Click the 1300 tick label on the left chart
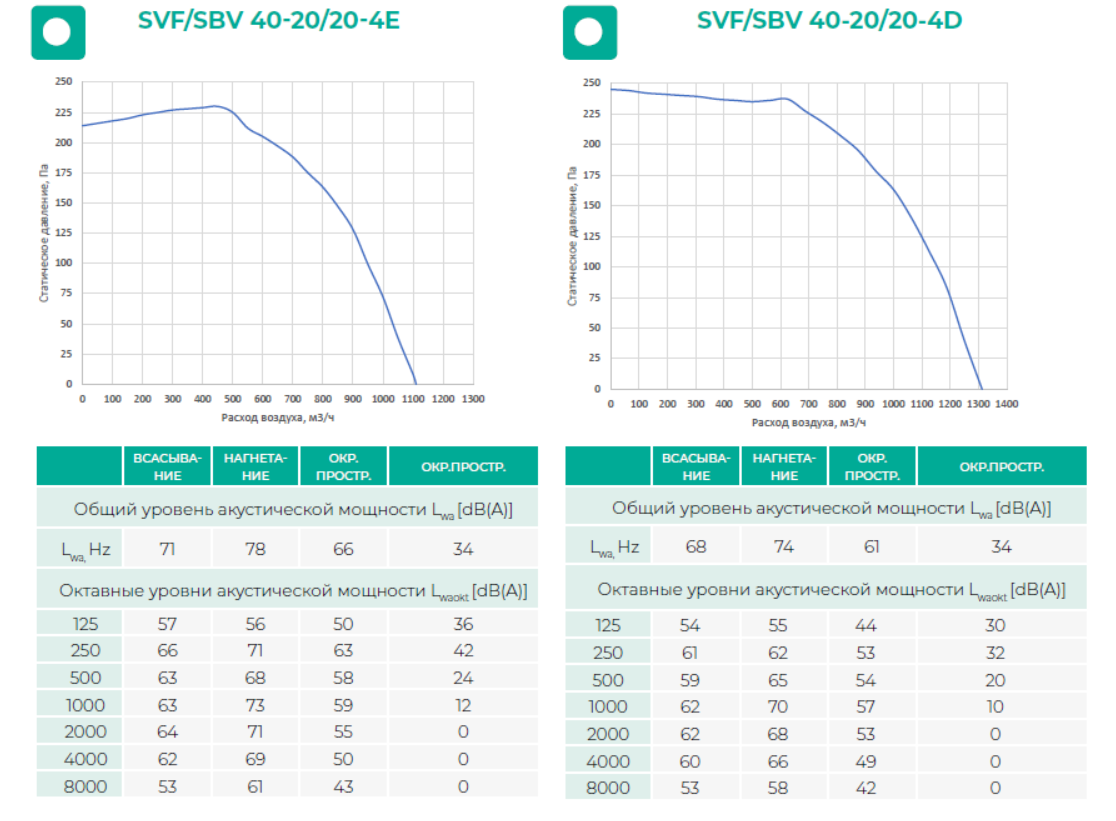This screenshot has height=821, width=1116. point(473,399)
